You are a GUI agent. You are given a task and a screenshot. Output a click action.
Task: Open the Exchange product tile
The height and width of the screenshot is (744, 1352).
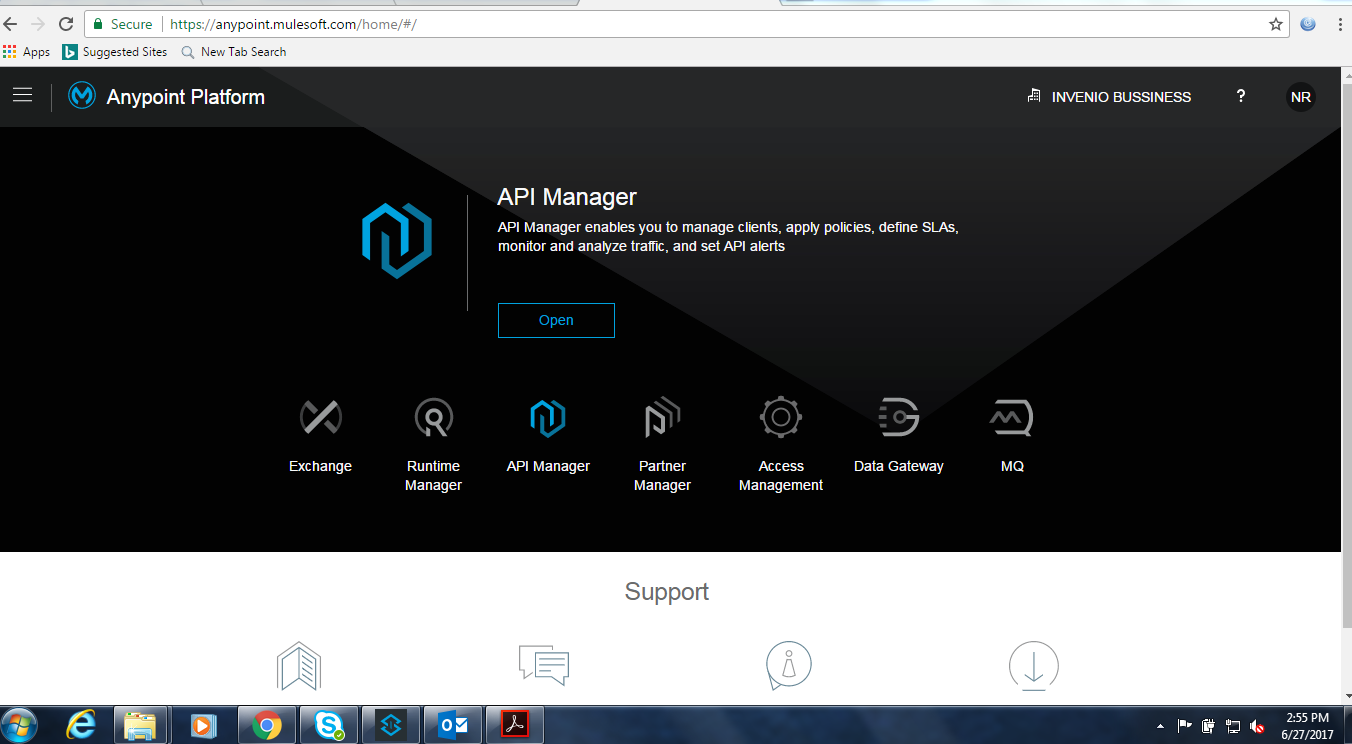[320, 436]
